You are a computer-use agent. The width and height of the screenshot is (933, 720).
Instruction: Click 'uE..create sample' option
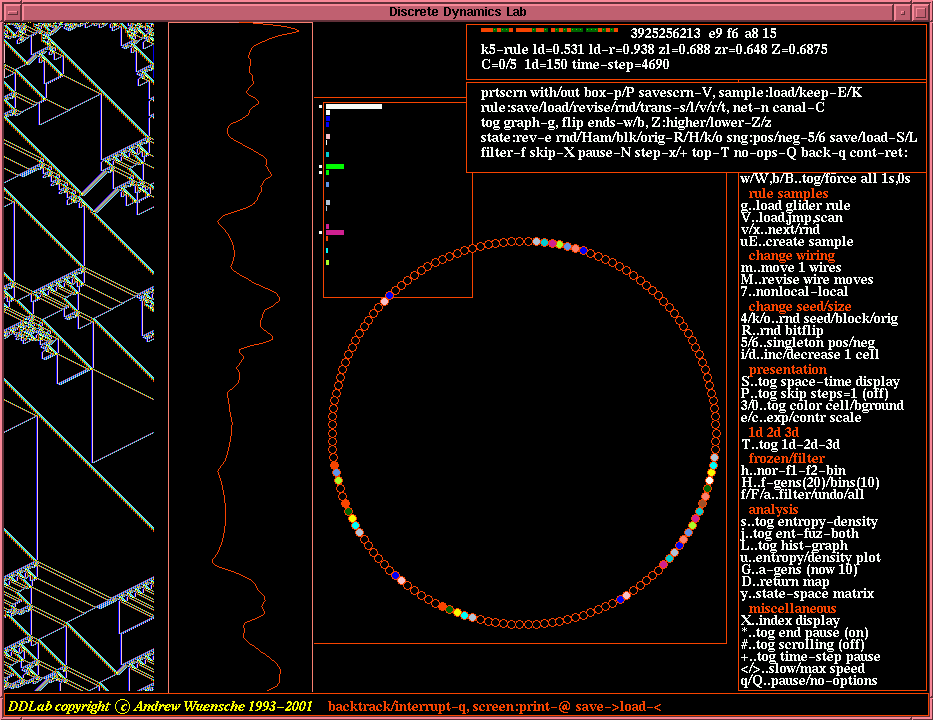click(797, 242)
